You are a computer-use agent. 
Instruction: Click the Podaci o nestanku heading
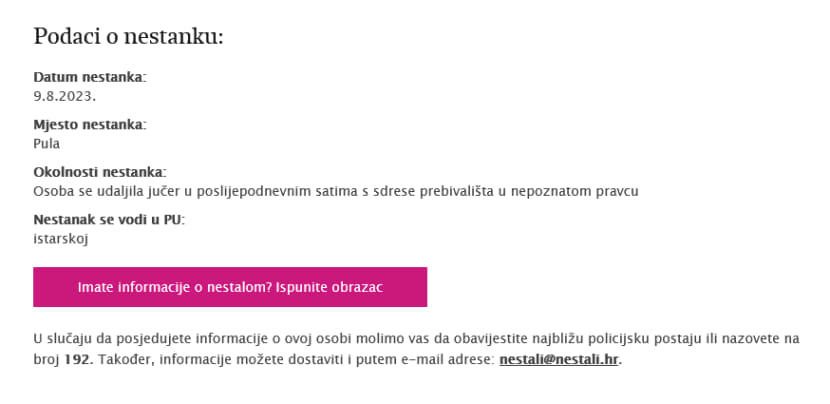pyautogui.click(x=129, y=37)
